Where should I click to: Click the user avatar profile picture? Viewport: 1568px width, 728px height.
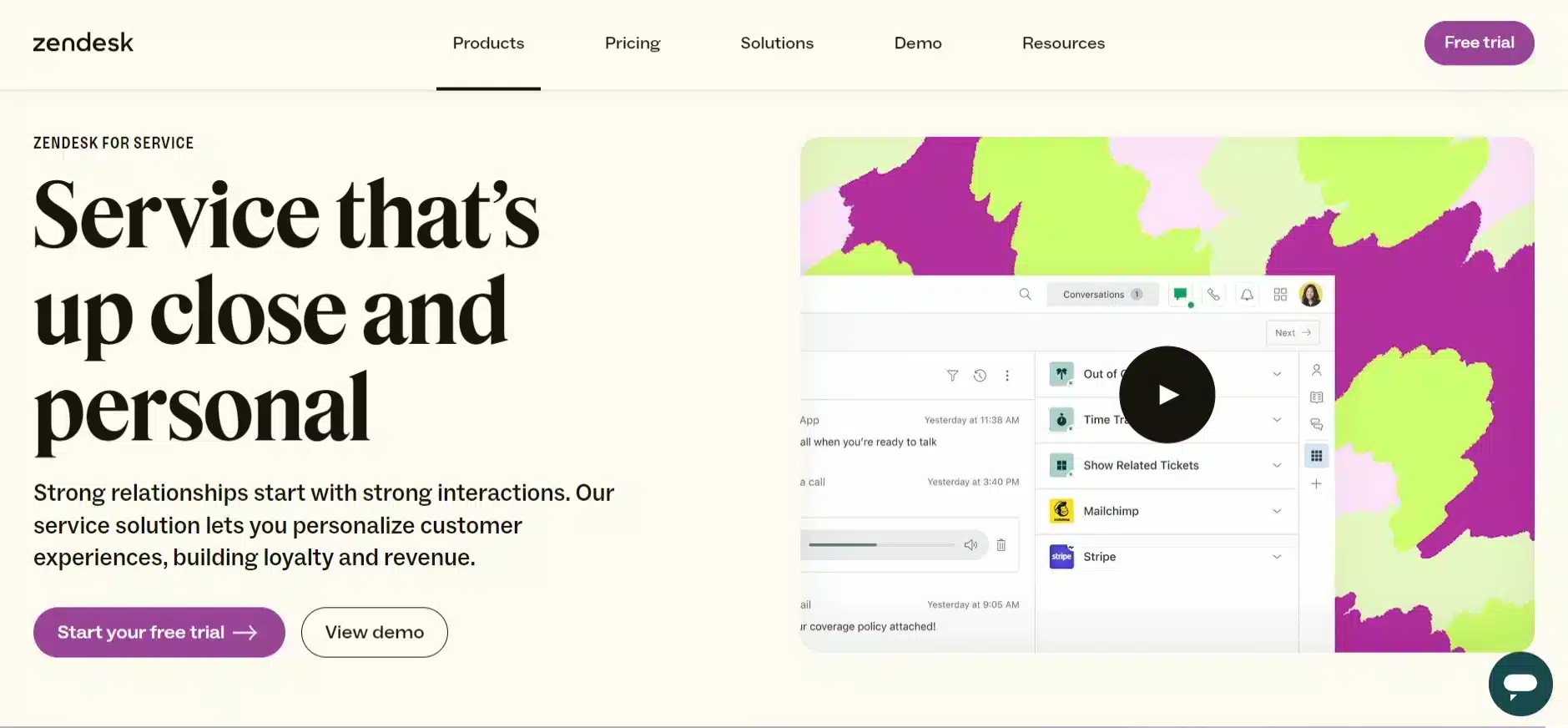click(1311, 295)
